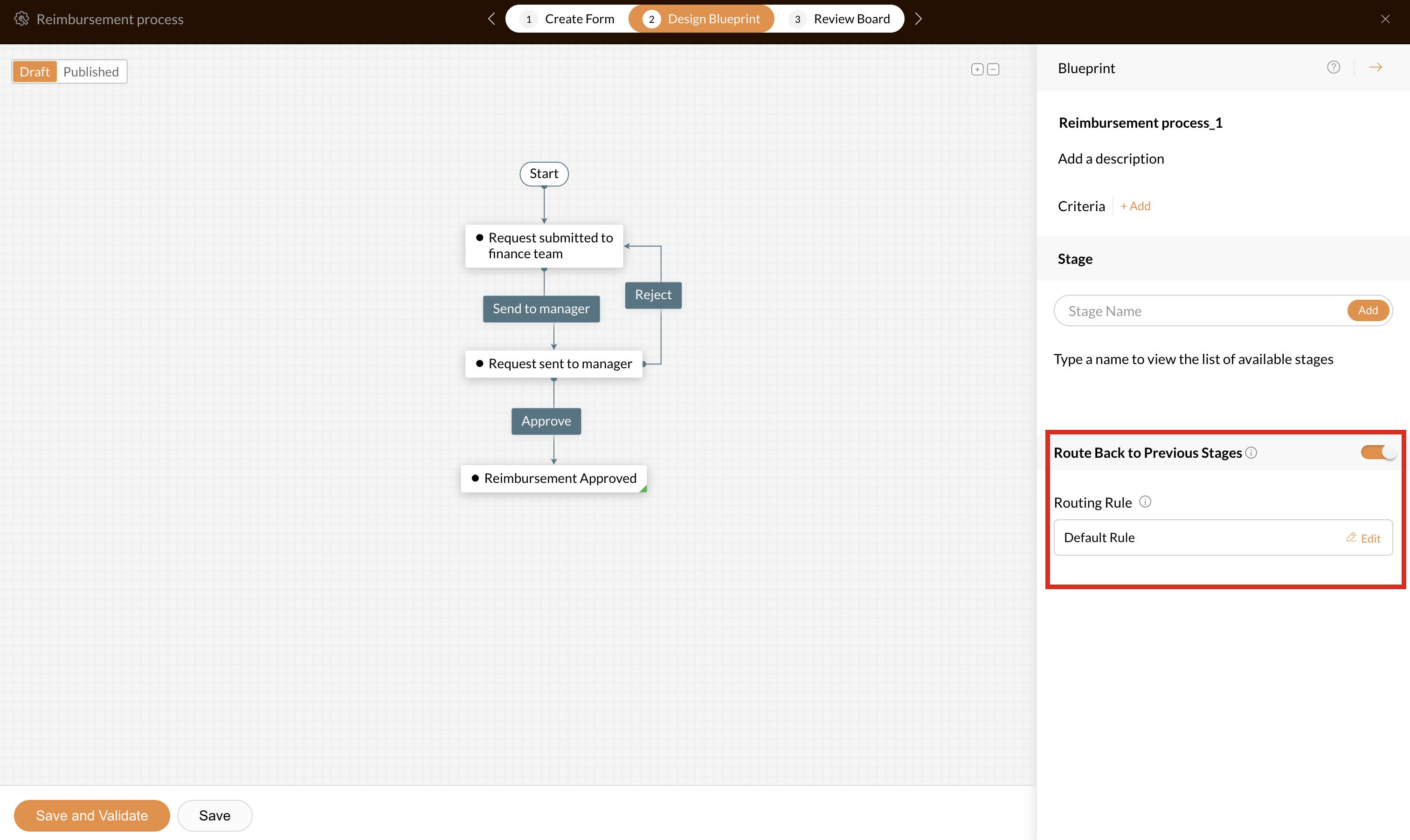Click the zoom out minus icon
The width and height of the screenshot is (1410, 840).
(x=993, y=69)
